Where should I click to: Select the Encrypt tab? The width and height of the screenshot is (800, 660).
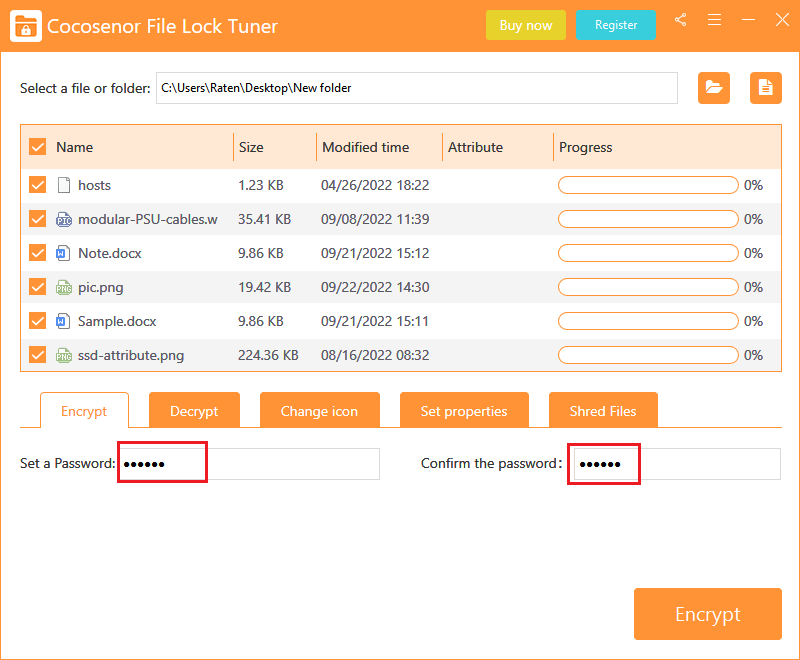click(84, 411)
